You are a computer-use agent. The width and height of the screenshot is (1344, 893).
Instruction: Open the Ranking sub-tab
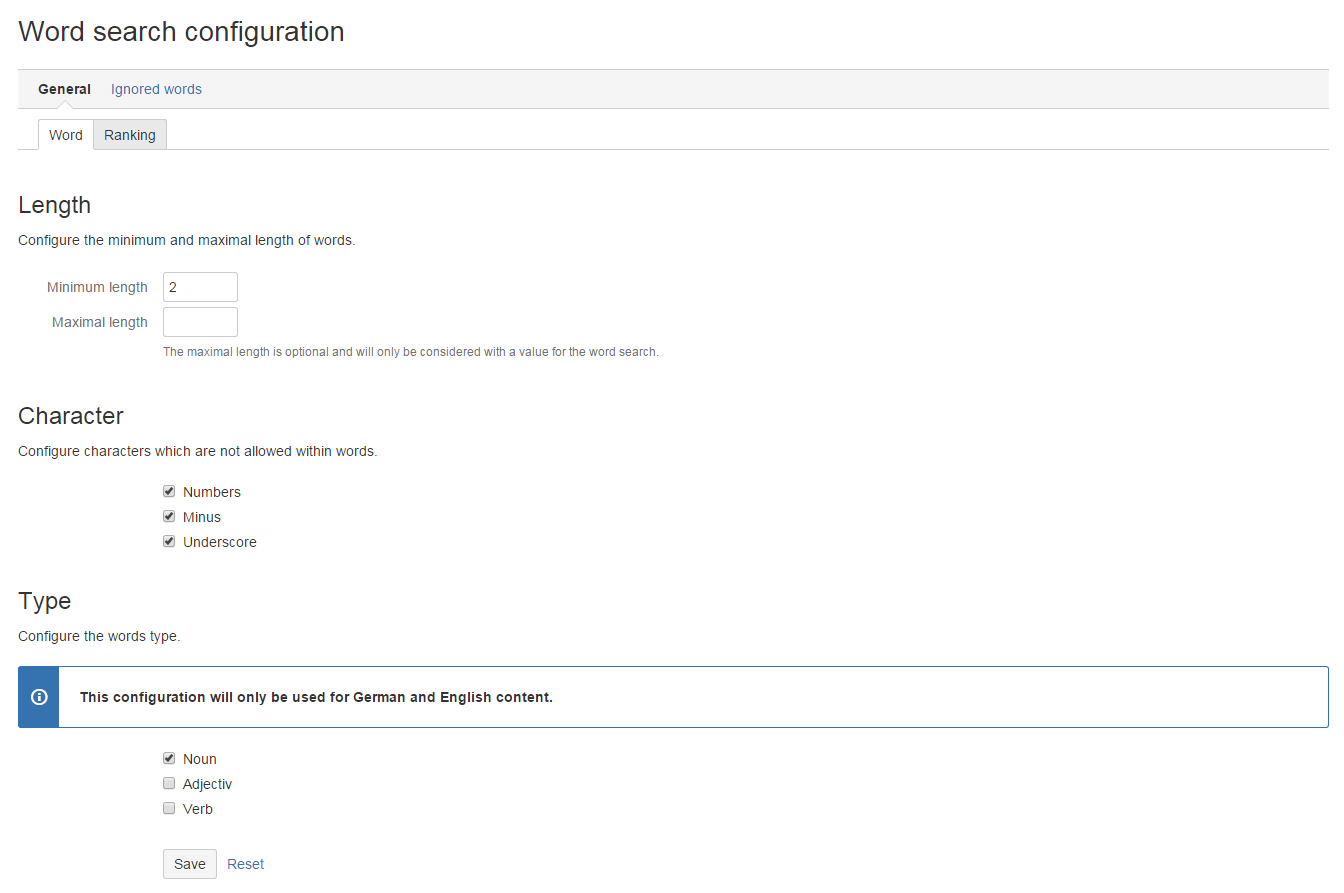click(x=130, y=135)
